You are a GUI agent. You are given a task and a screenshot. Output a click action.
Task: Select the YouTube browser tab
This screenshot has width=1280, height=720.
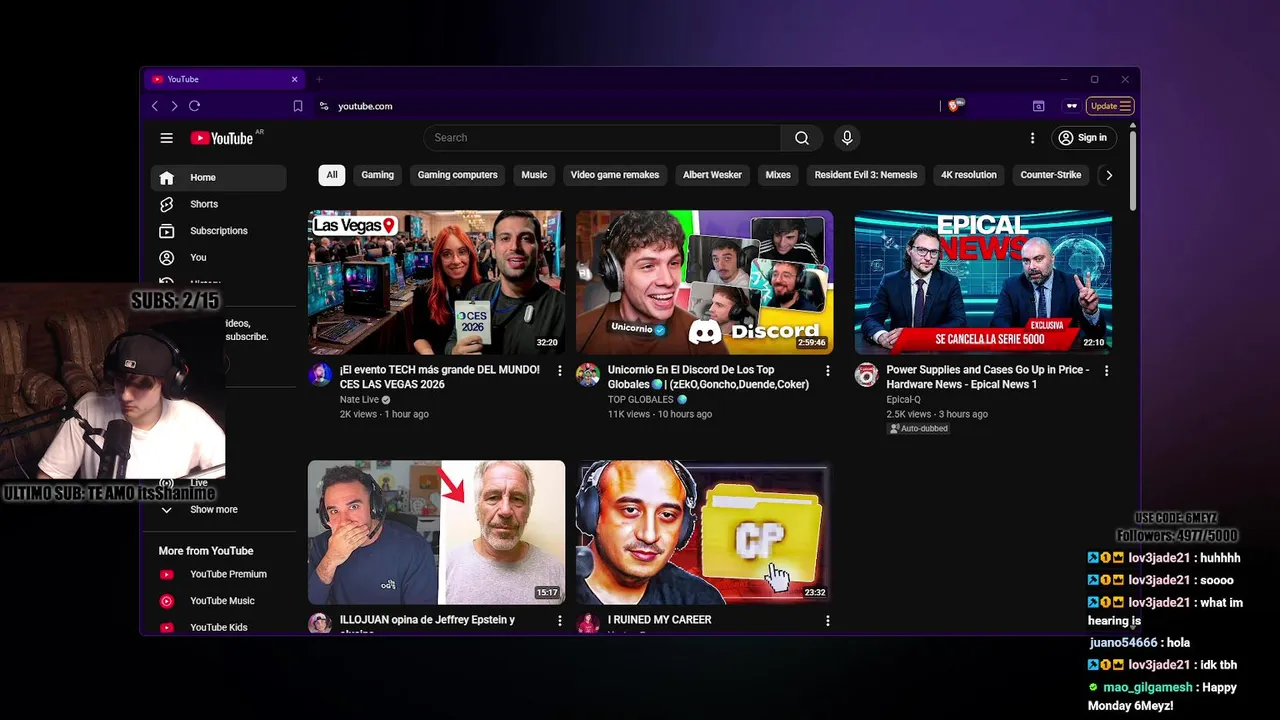pos(225,79)
